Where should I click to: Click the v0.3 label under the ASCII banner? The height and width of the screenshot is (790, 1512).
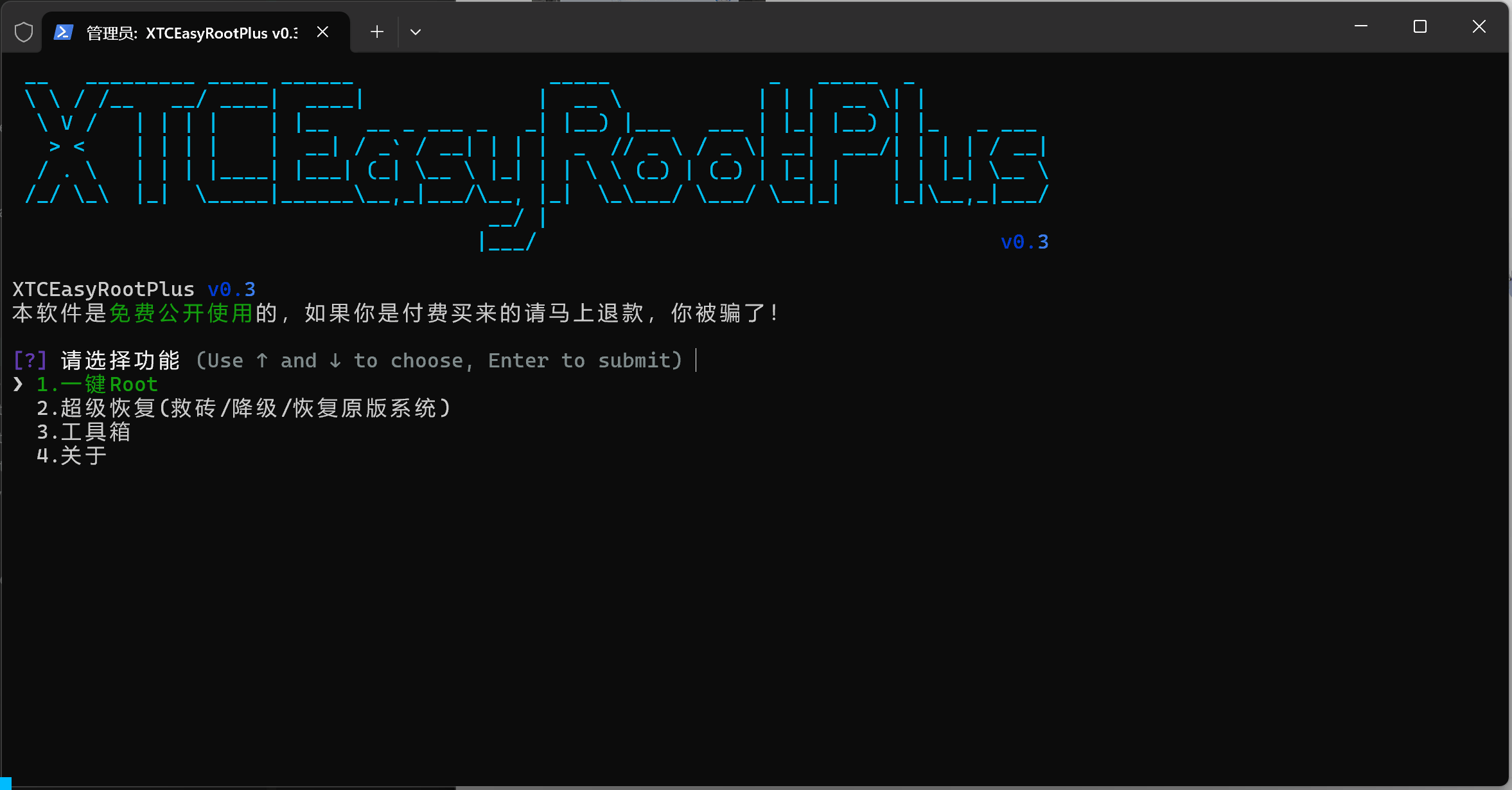pyautogui.click(x=1024, y=242)
